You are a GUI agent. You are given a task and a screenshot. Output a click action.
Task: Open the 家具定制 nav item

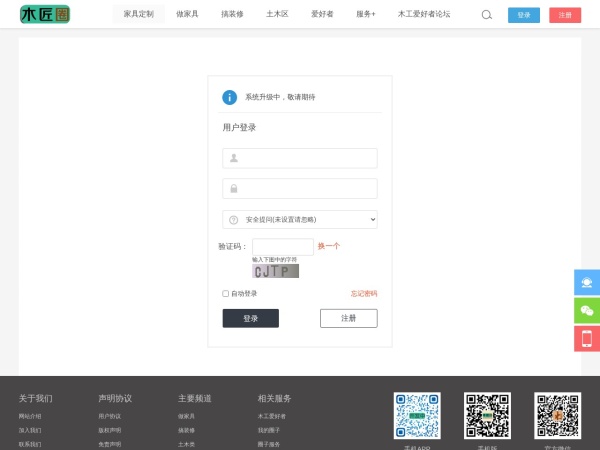[139, 14]
